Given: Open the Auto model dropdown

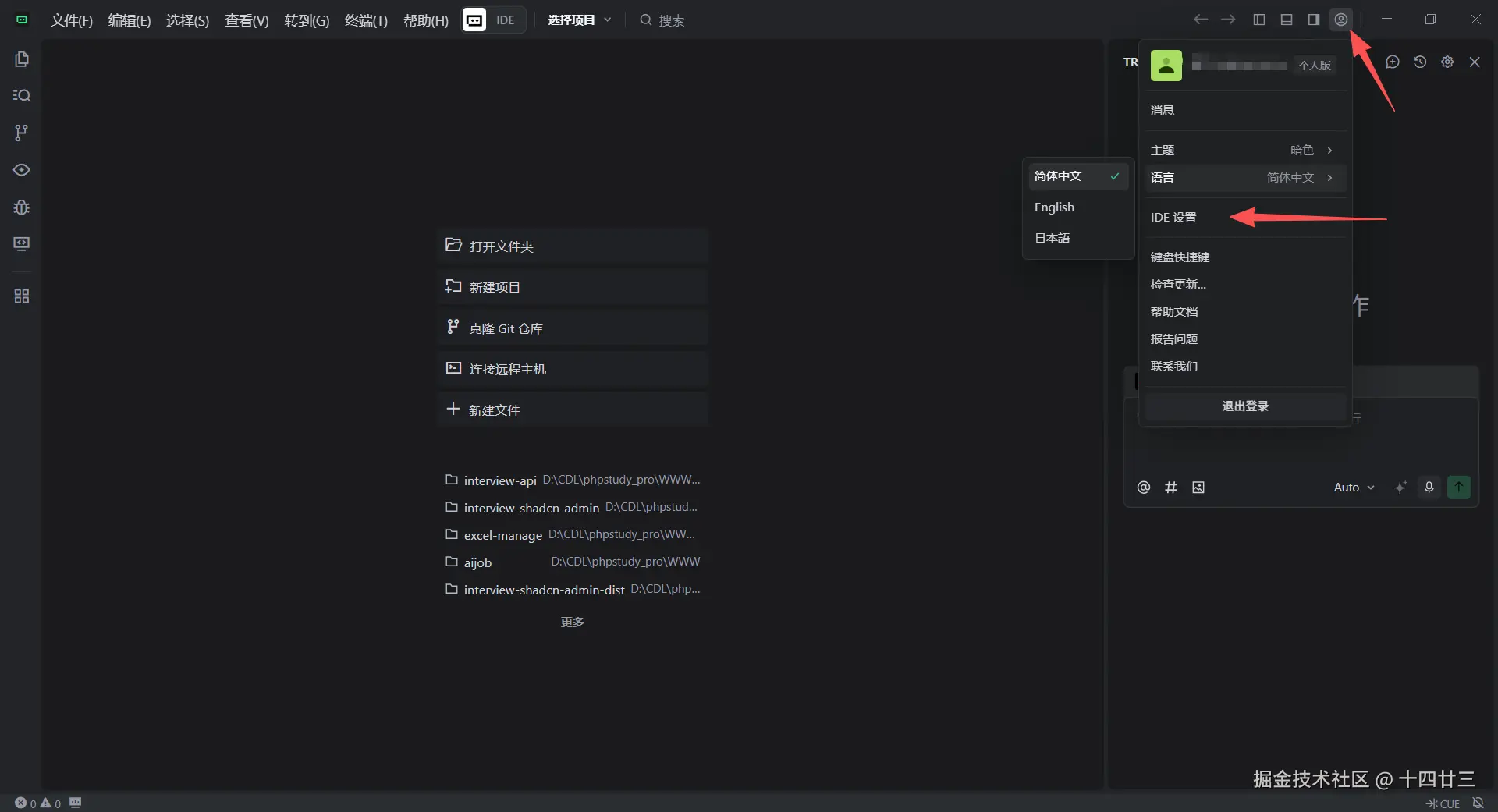Looking at the screenshot, I should pyautogui.click(x=1354, y=488).
